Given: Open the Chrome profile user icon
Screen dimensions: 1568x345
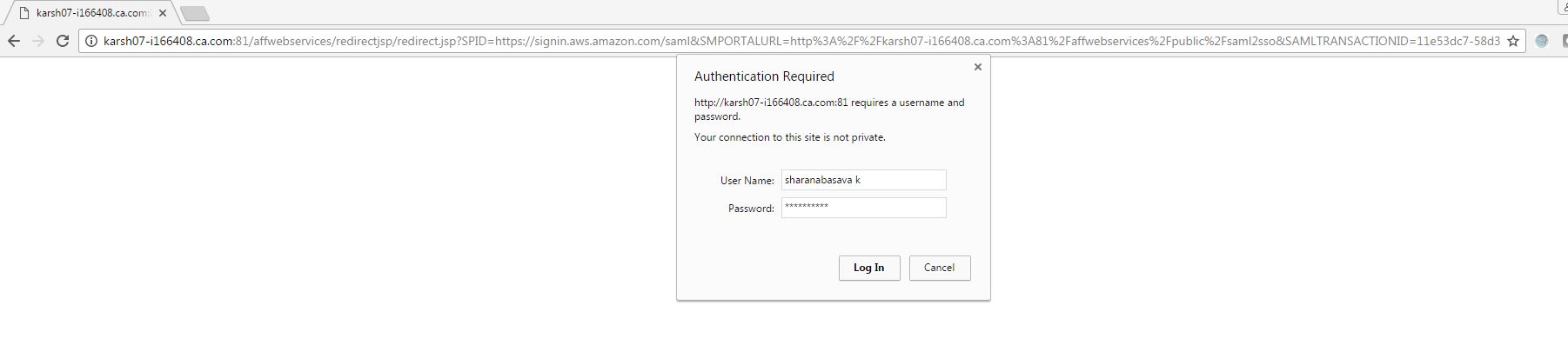Looking at the screenshot, I should pyautogui.click(x=1563, y=6).
